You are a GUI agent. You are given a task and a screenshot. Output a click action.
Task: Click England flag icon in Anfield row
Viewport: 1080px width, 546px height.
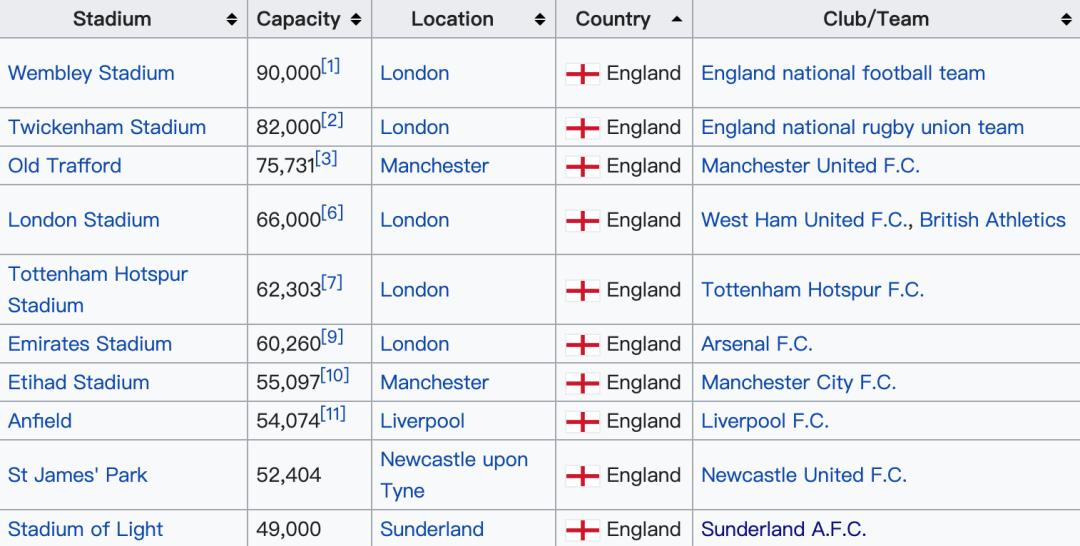tap(582, 422)
